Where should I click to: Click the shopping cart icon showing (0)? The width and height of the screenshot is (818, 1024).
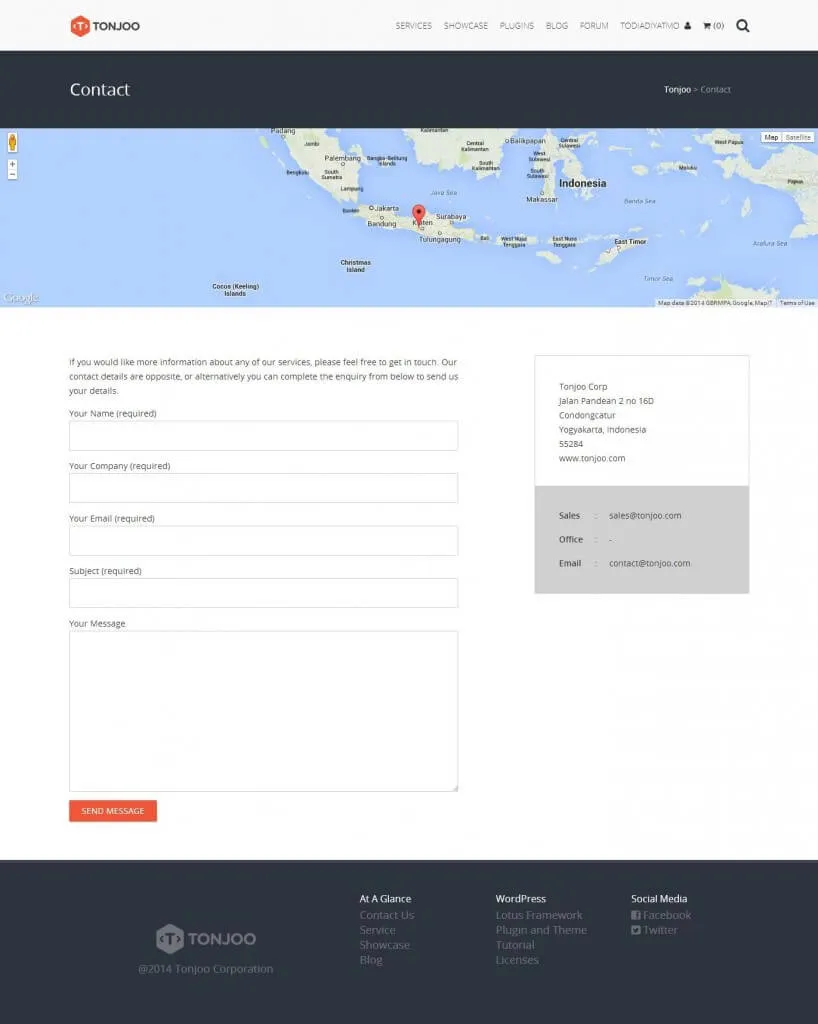coord(712,25)
